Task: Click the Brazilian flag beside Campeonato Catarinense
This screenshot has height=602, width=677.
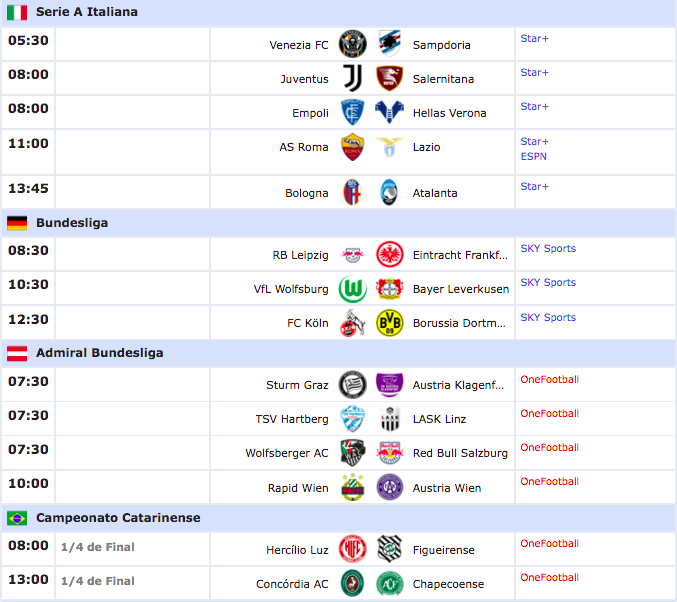Action: coord(17,518)
